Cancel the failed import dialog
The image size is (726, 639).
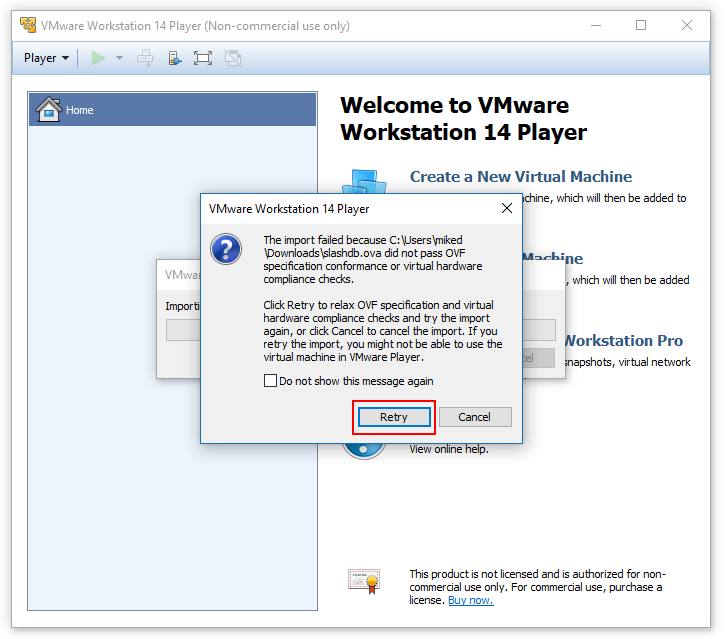tap(474, 417)
